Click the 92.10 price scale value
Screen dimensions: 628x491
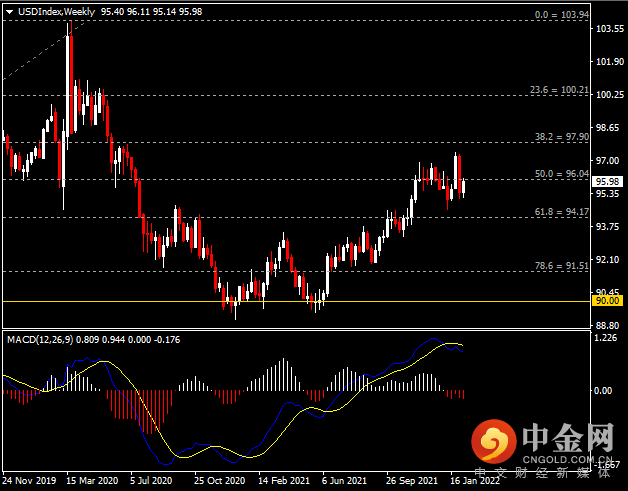pyautogui.click(x=610, y=260)
